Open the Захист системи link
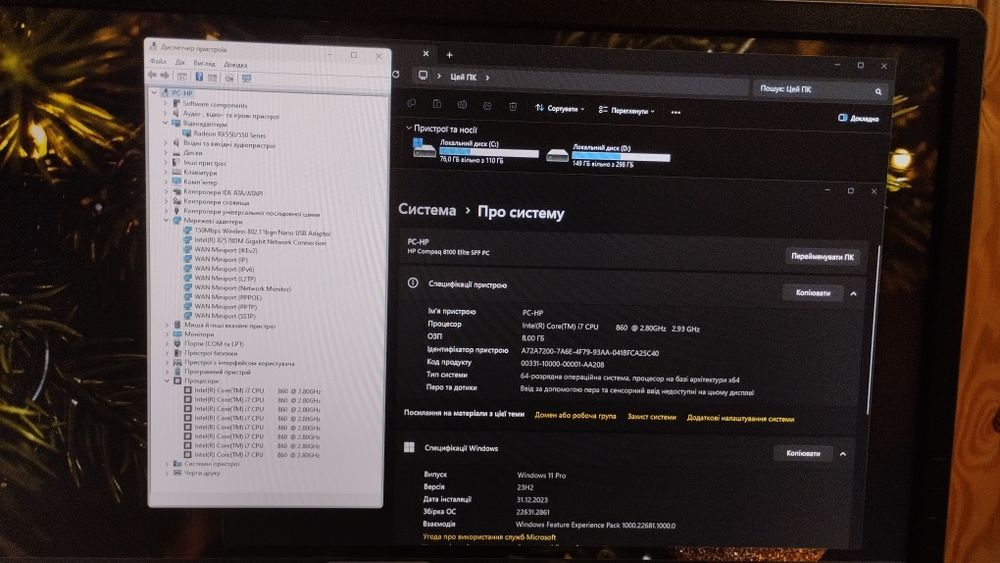This screenshot has height=563, width=1000. point(651,417)
